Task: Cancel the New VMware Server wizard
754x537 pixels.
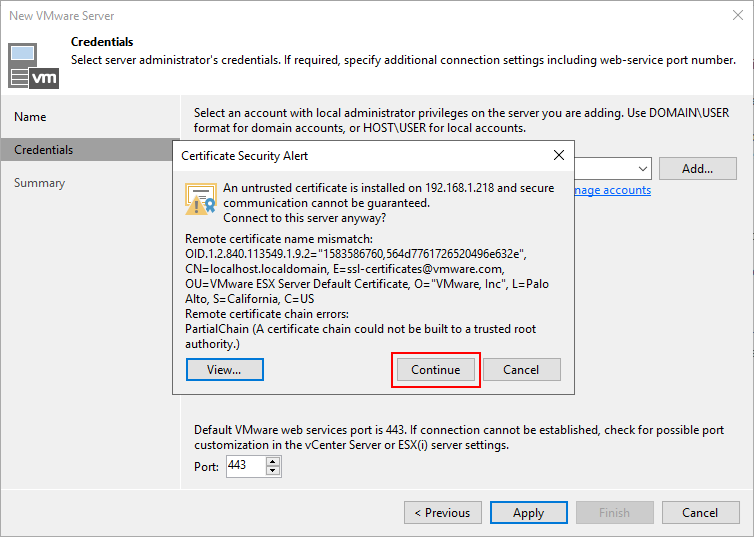Action: (700, 512)
